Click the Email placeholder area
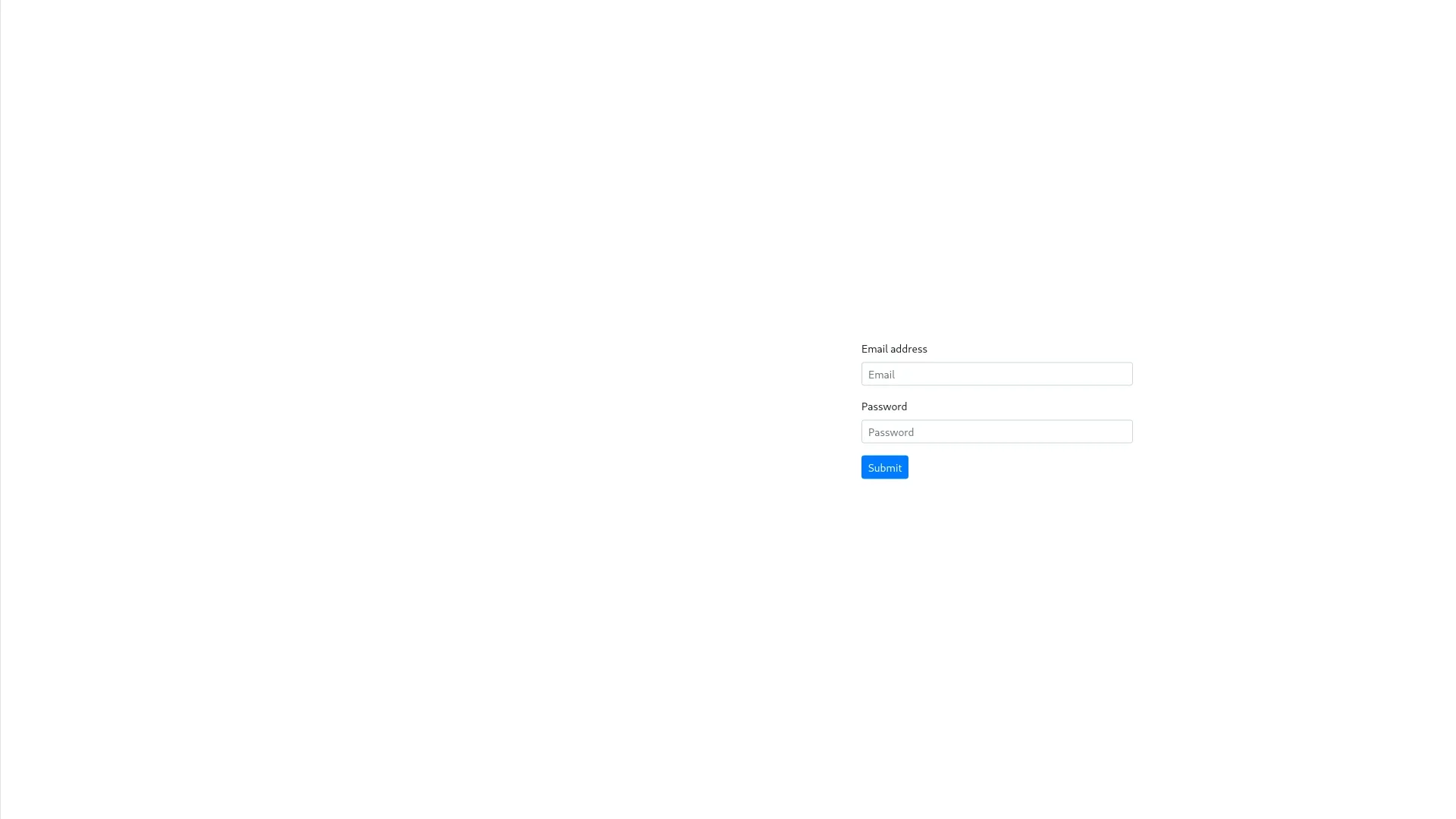Image resolution: width=1456 pixels, height=819 pixels. (996, 373)
